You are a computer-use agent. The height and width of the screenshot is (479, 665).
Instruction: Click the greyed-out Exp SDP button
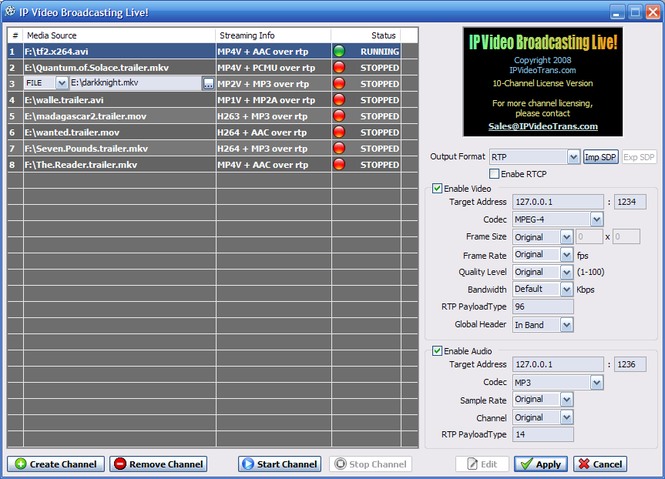pyautogui.click(x=639, y=157)
